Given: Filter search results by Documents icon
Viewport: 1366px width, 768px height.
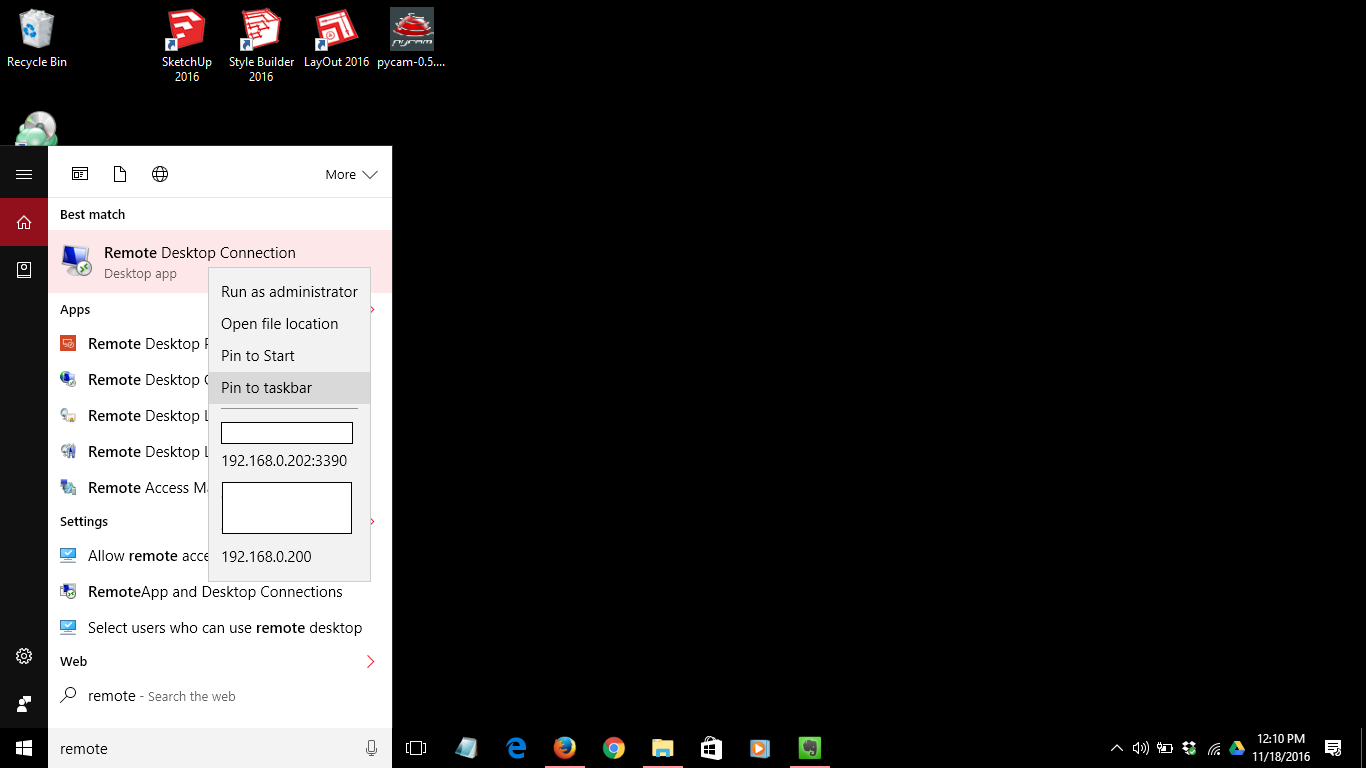Looking at the screenshot, I should (x=120, y=174).
